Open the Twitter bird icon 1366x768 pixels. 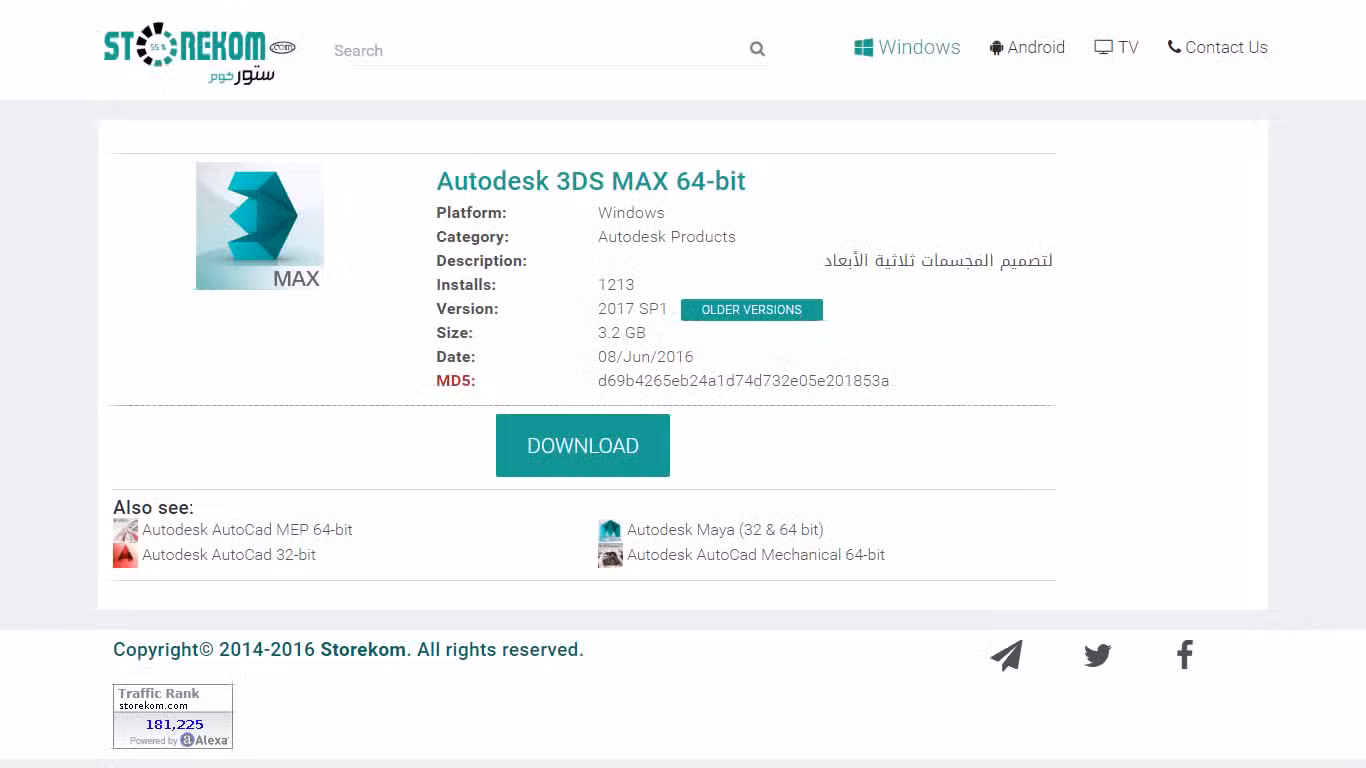click(1097, 655)
